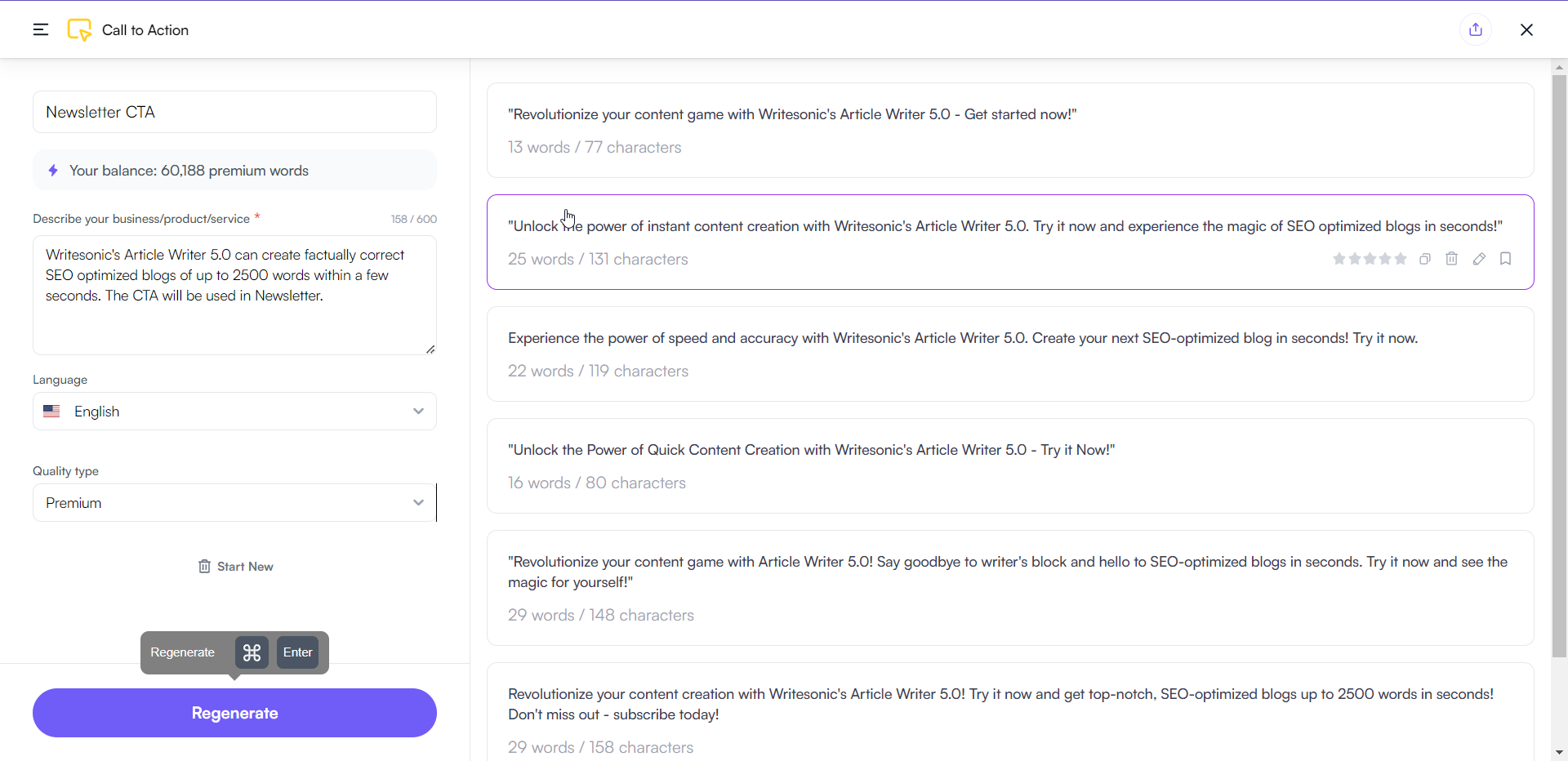The image size is (1568, 761).
Task: Click the Newsletter CTA name field
Action: 234,112
